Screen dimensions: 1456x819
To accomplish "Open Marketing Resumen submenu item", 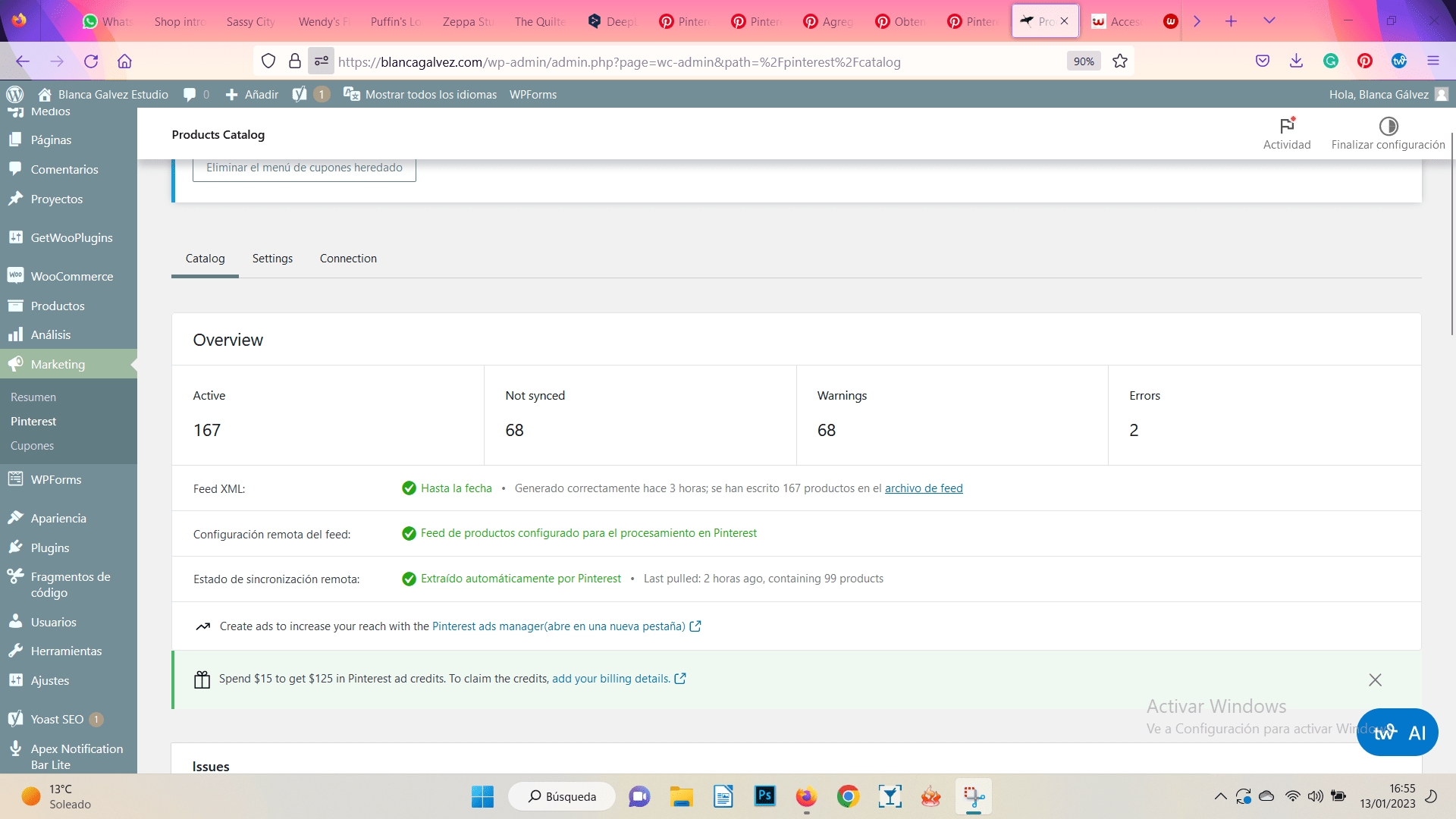I will click(x=33, y=397).
